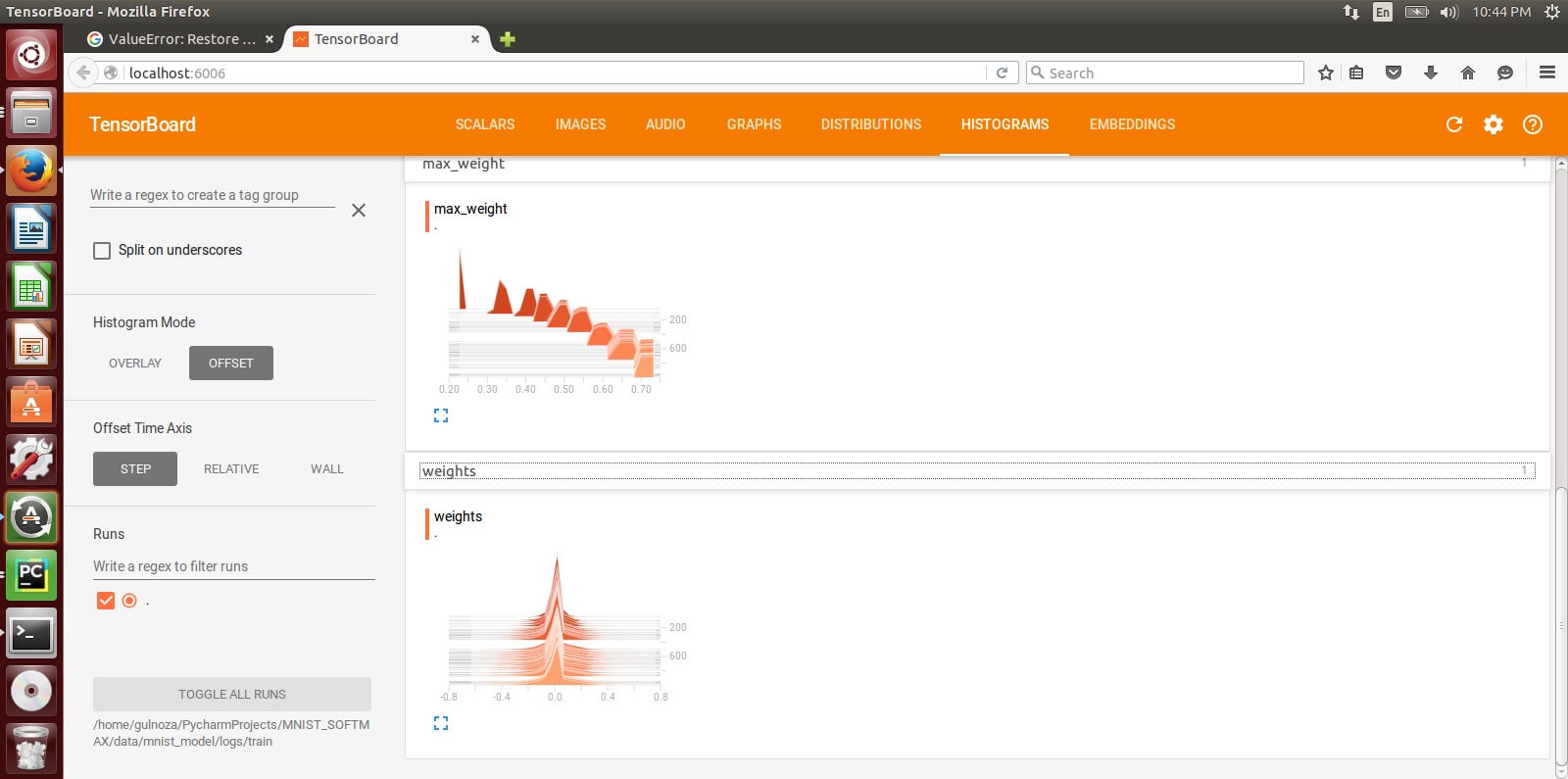
Task: Click Firefox back navigation arrow
Action: click(x=84, y=73)
